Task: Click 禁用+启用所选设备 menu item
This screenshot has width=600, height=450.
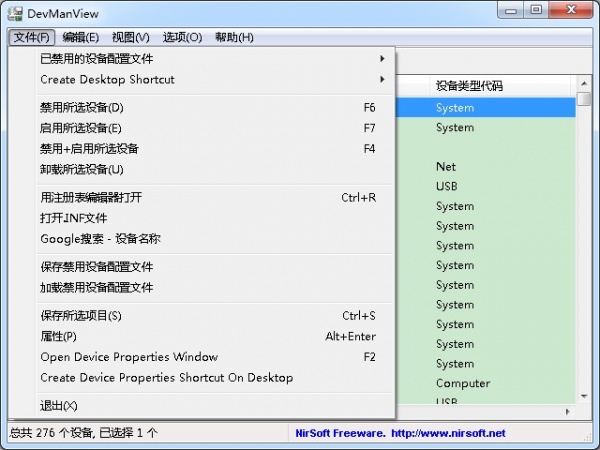Action: click(89, 149)
